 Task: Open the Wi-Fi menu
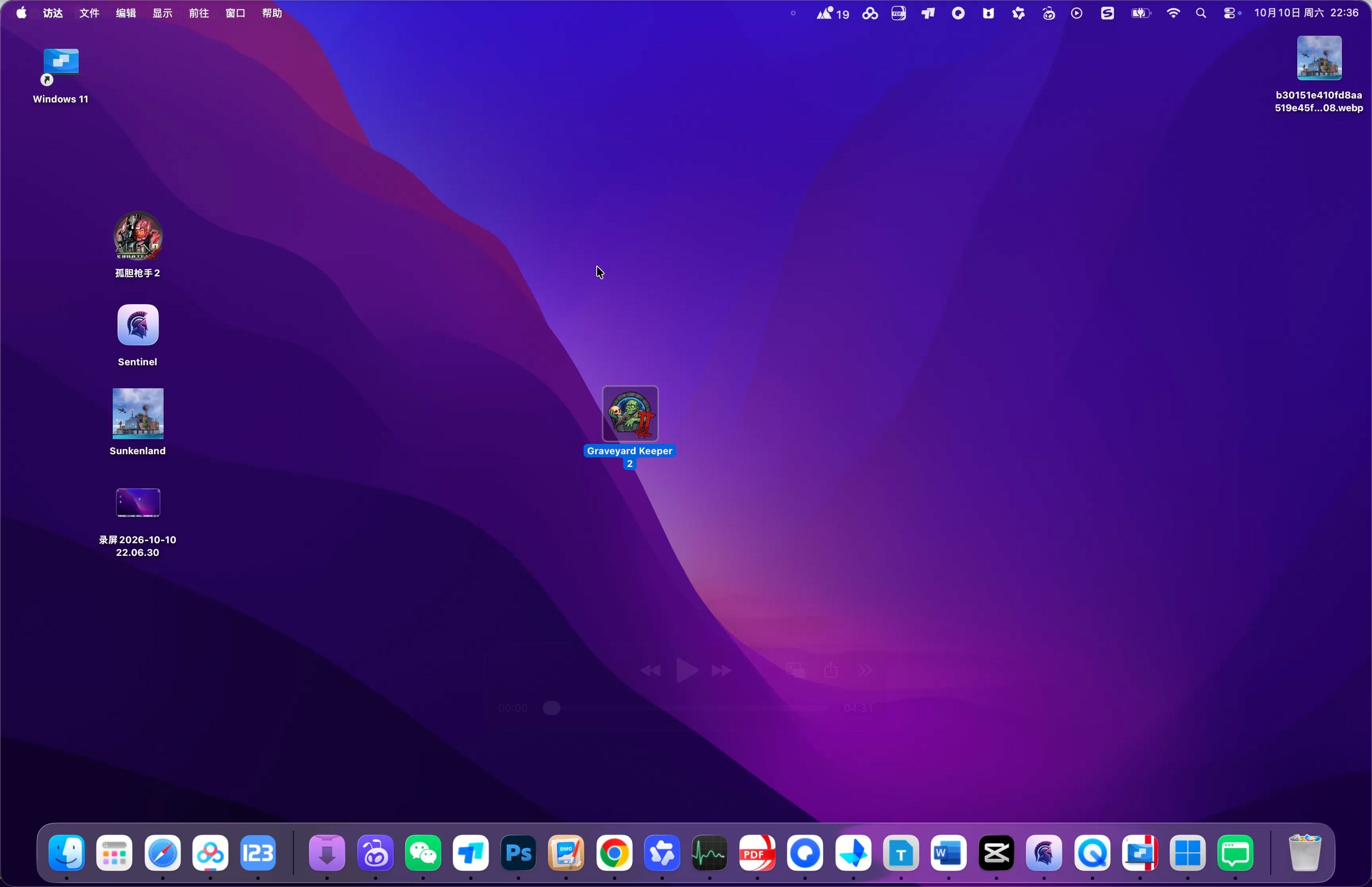click(x=1173, y=13)
